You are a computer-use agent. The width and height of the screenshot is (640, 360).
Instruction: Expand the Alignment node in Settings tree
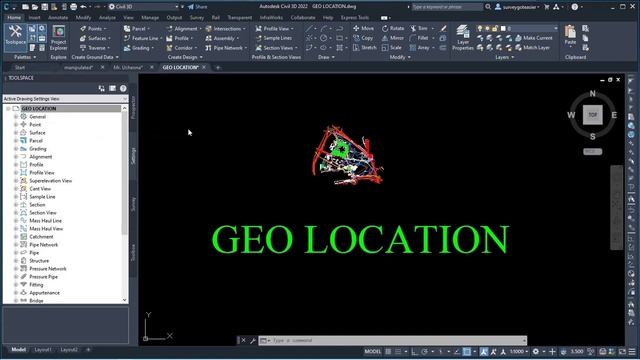(16, 157)
